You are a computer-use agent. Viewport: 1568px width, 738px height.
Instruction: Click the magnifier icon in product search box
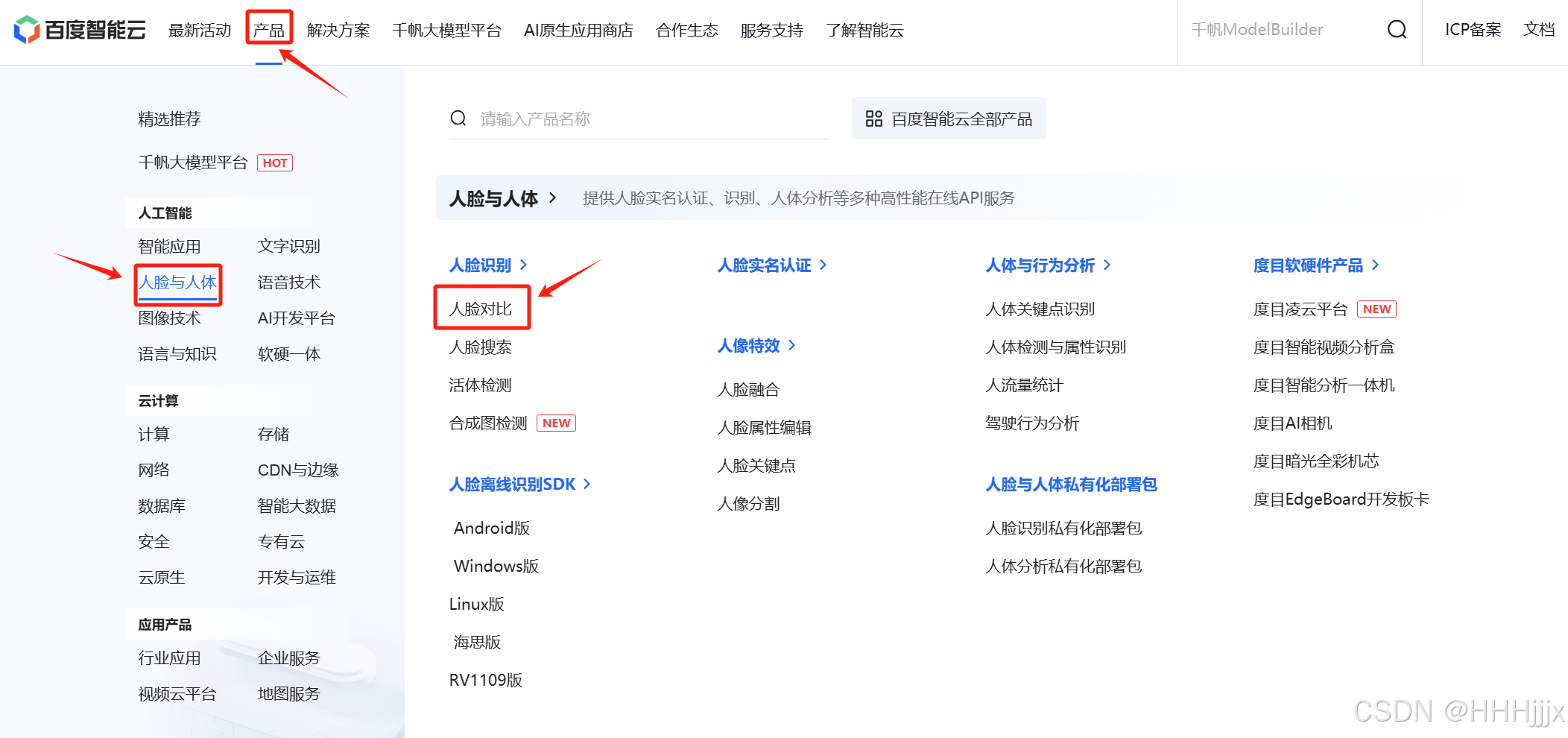point(458,119)
